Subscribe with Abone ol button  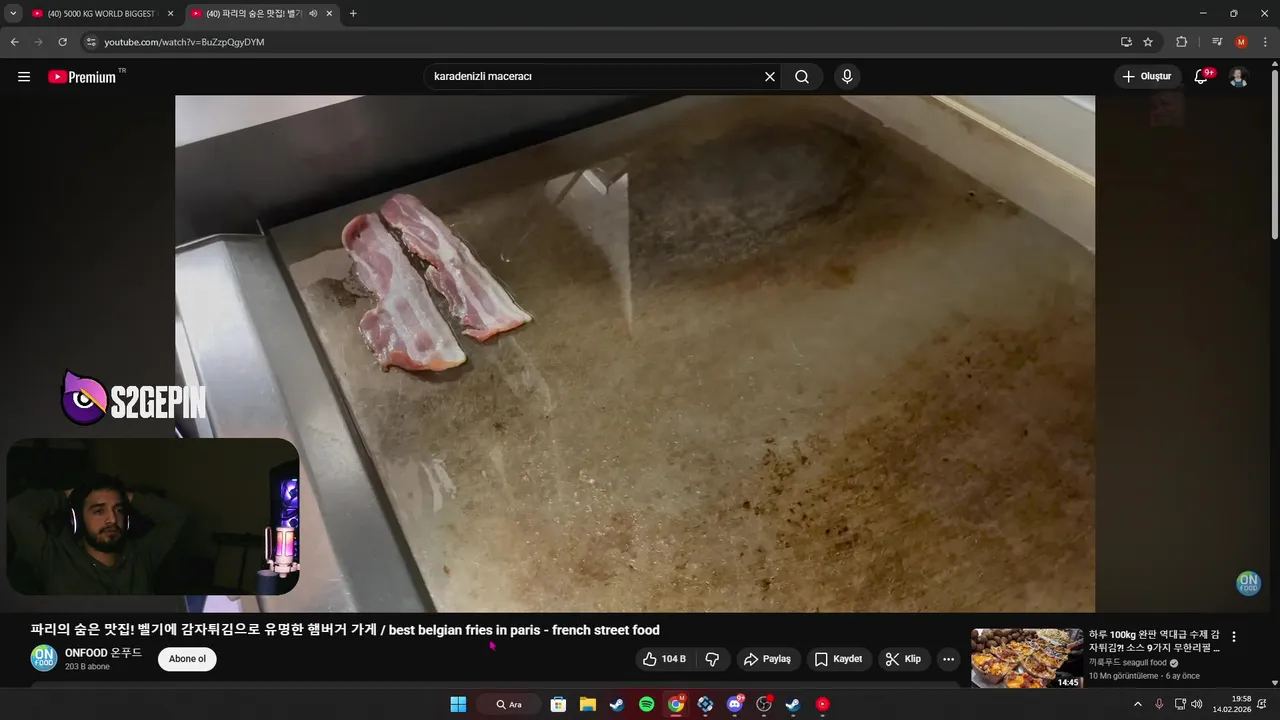click(187, 659)
